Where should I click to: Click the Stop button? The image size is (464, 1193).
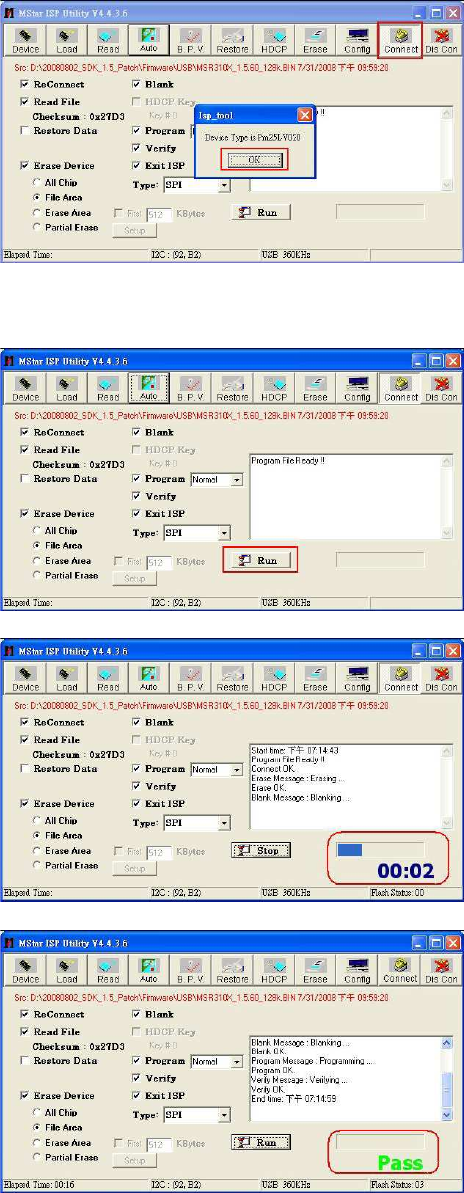(260, 851)
